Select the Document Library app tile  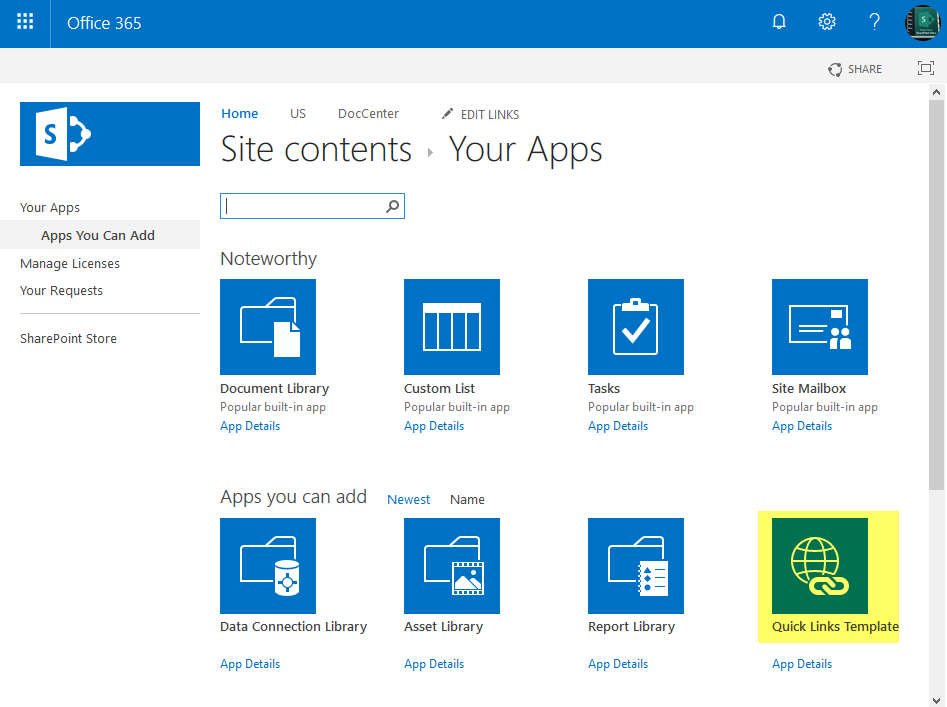point(267,327)
